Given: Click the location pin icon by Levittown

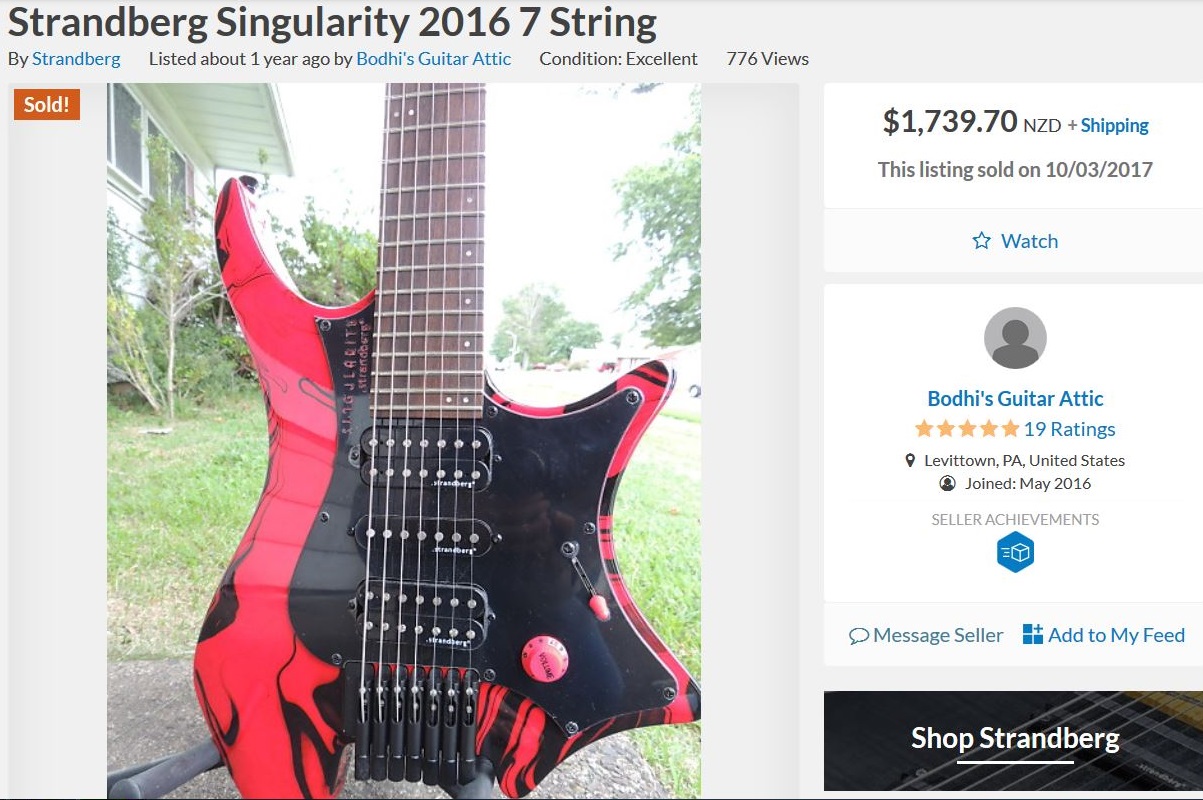Looking at the screenshot, I should click(910, 461).
